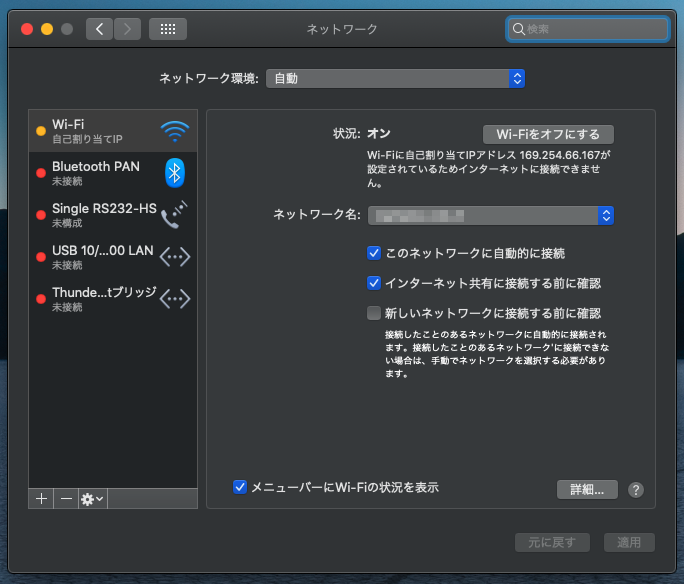The width and height of the screenshot is (684, 584).
Task: Open the gear action menu
Action: pyautogui.click(x=92, y=499)
